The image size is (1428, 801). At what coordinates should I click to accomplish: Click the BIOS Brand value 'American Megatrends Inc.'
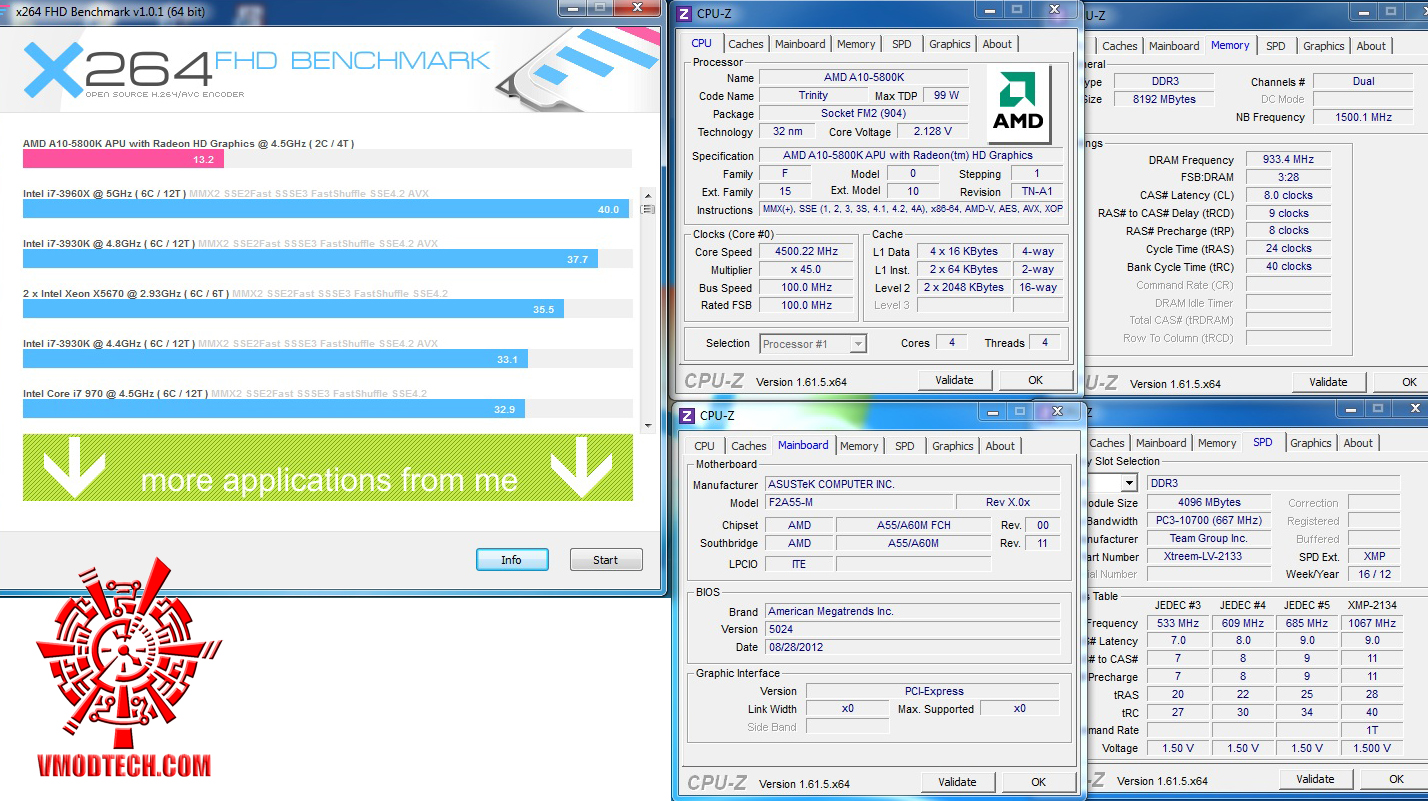pyautogui.click(x=913, y=612)
